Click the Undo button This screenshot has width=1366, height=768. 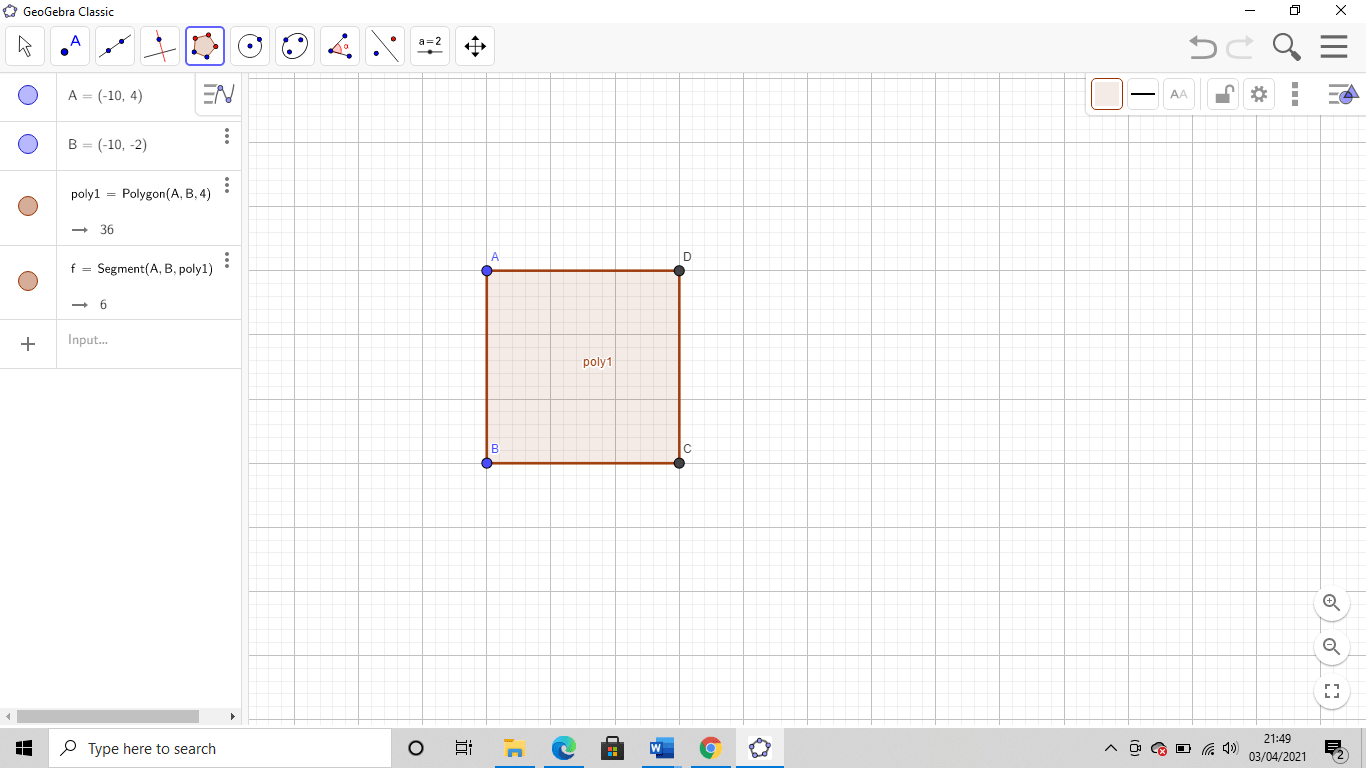(x=1203, y=46)
